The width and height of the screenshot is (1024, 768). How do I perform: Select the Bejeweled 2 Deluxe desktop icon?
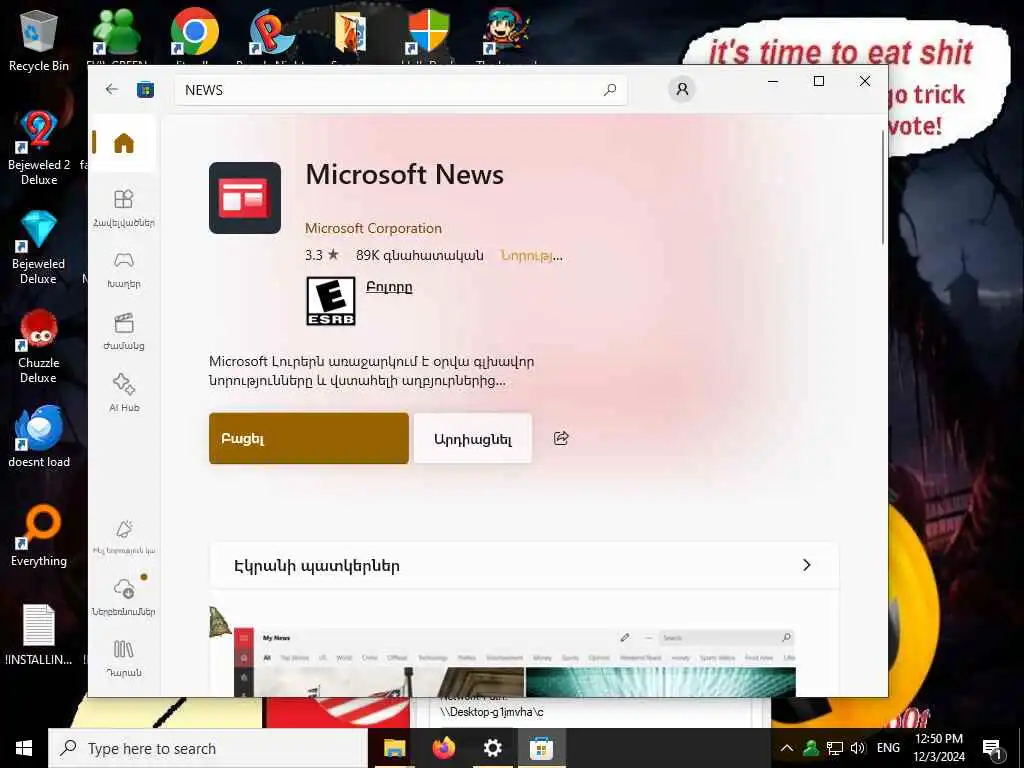39,149
